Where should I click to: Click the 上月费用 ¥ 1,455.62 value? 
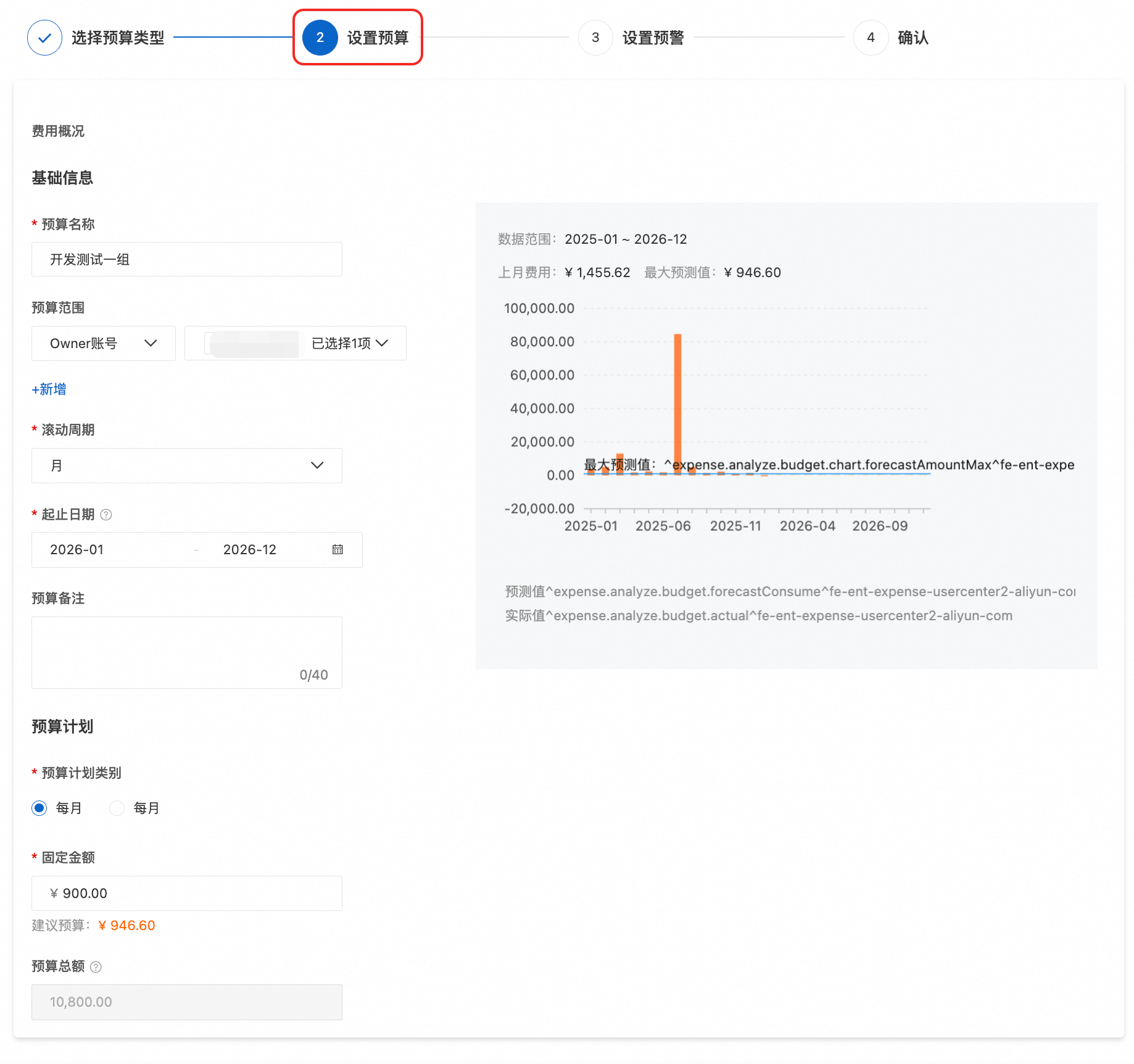[597, 272]
